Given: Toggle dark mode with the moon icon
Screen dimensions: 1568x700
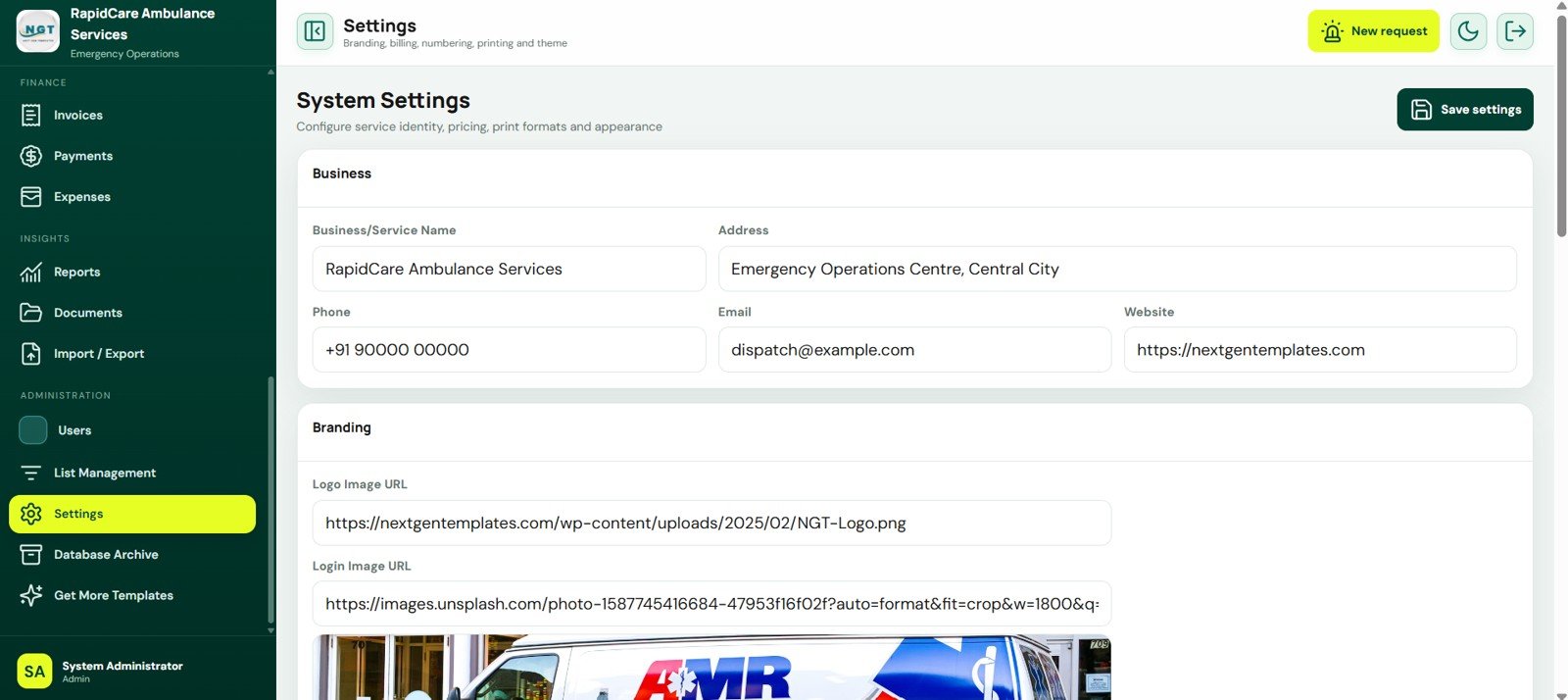Looking at the screenshot, I should (x=1468, y=31).
